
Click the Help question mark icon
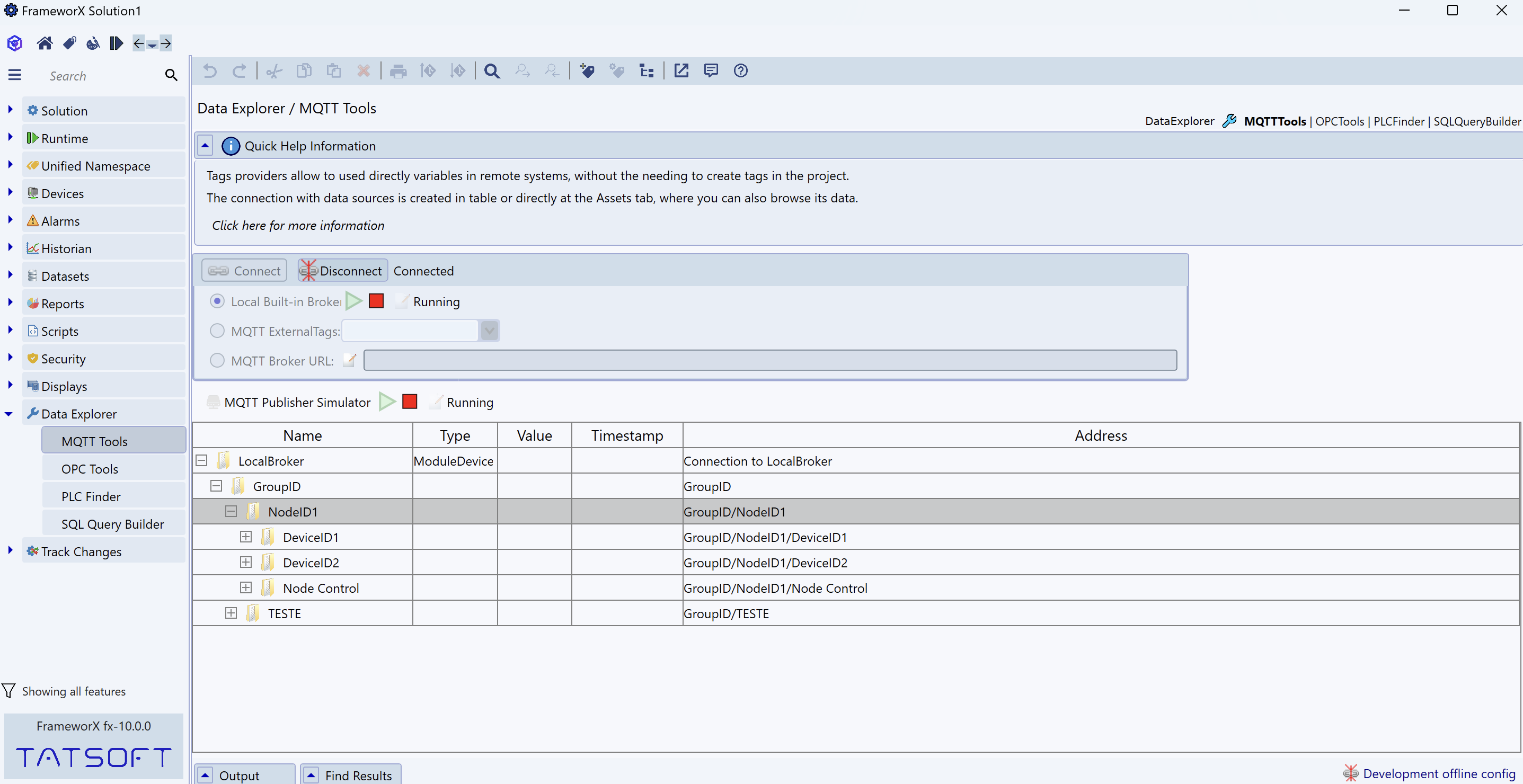[x=740, y=71]
